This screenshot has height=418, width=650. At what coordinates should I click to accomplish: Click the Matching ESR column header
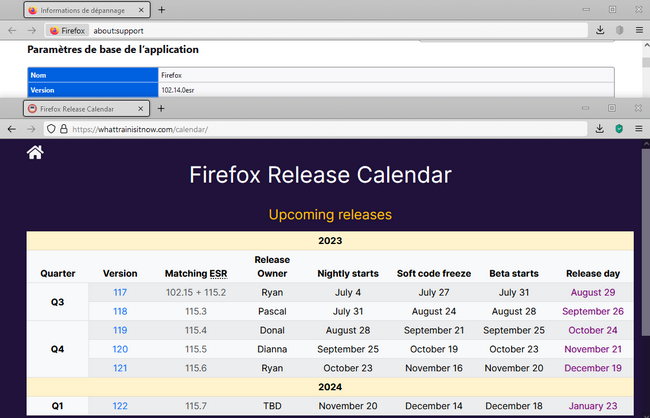[196, 274]
